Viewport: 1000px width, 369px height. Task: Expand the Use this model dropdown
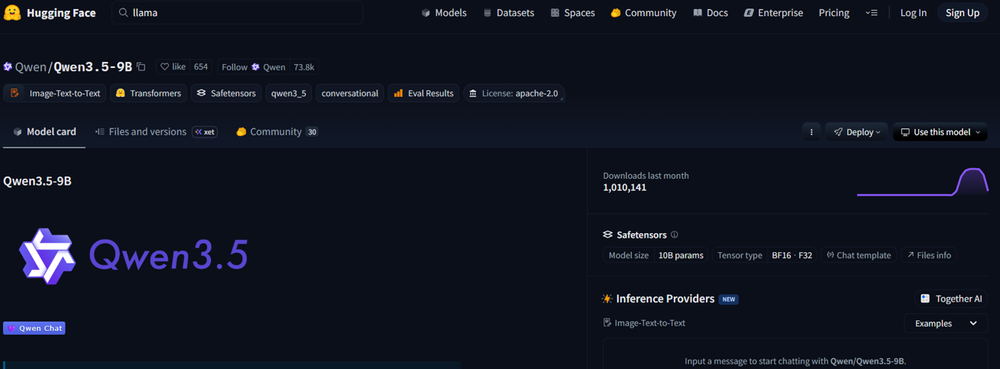point(940,132)
